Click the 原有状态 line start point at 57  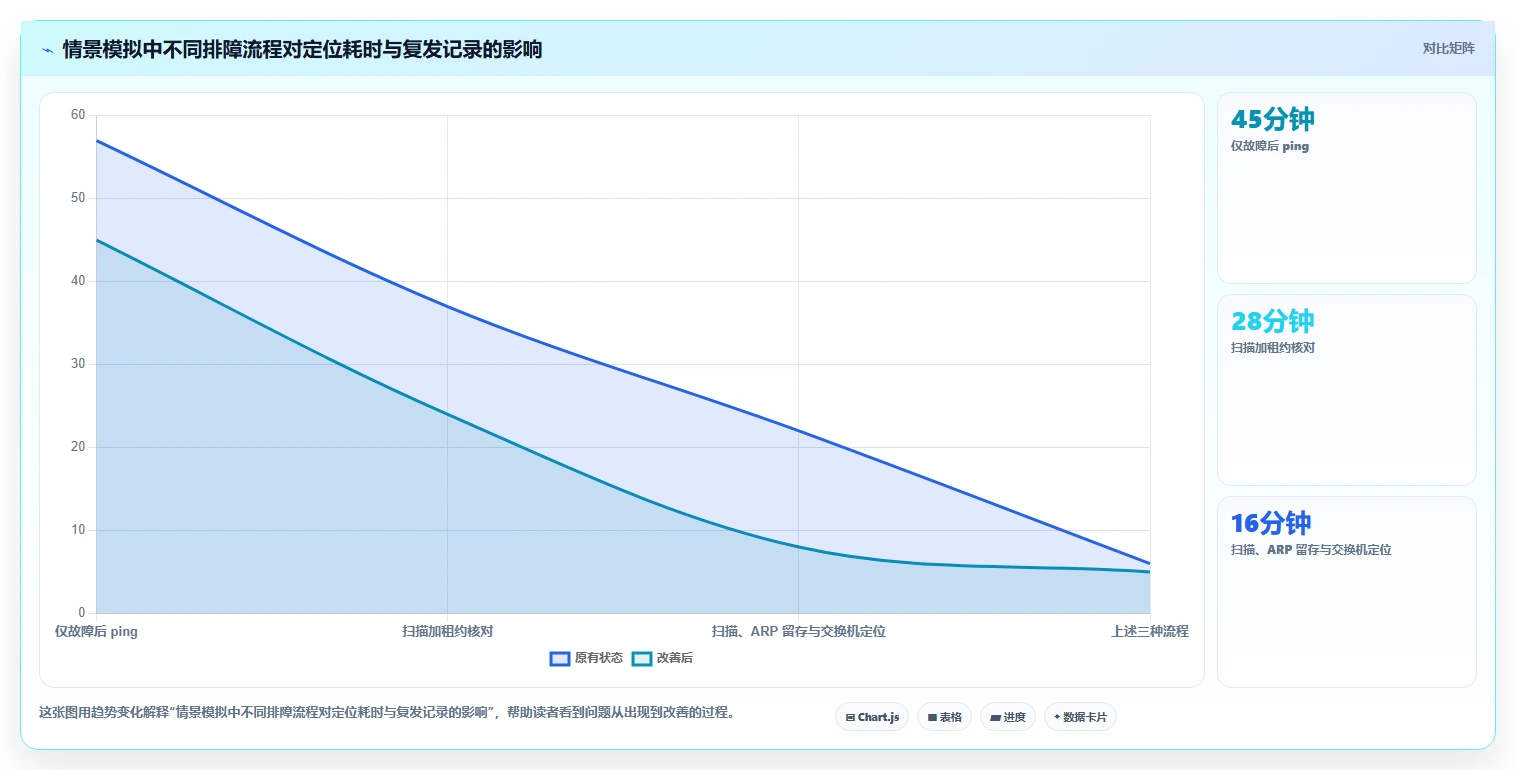tap(97, 140)
